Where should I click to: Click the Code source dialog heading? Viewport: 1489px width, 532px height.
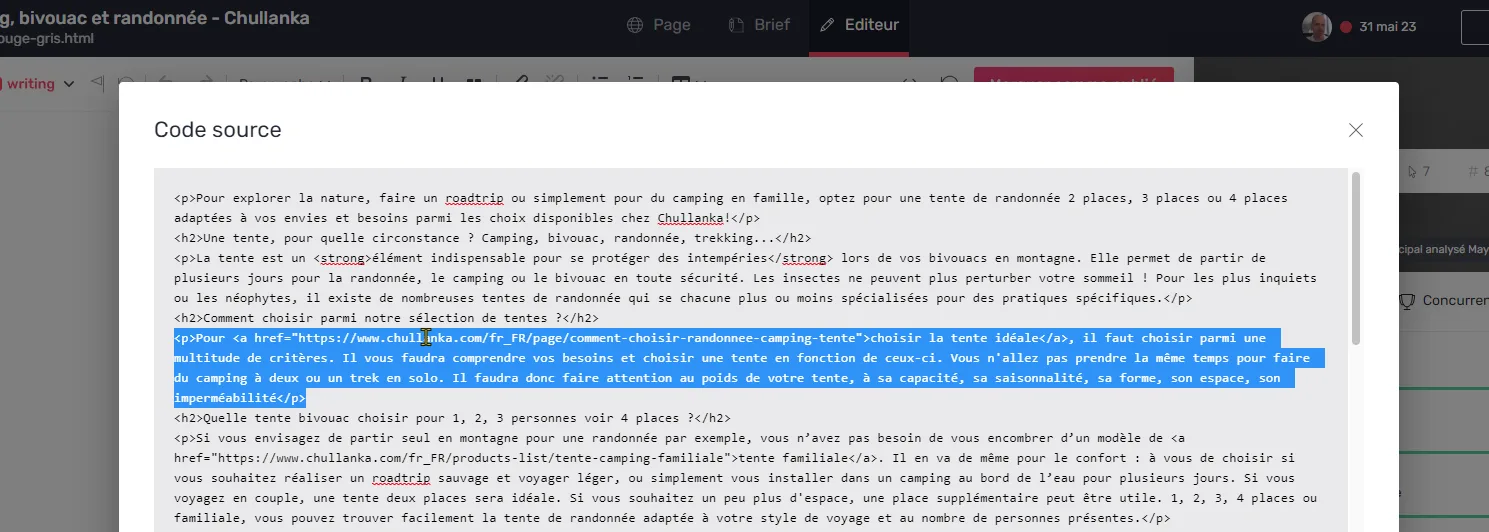(218, 130)
